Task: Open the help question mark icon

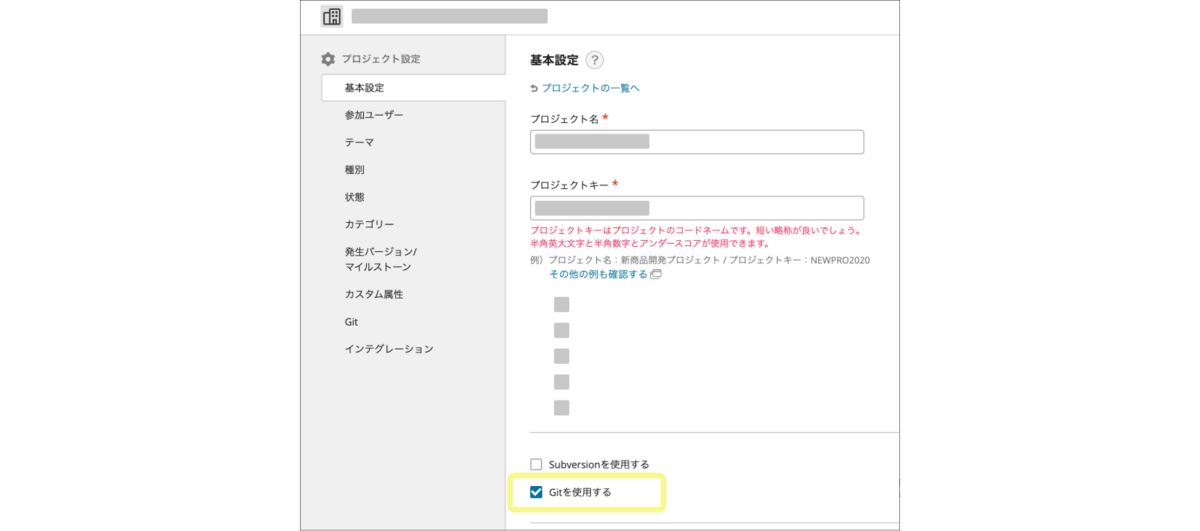Action: 595,60
